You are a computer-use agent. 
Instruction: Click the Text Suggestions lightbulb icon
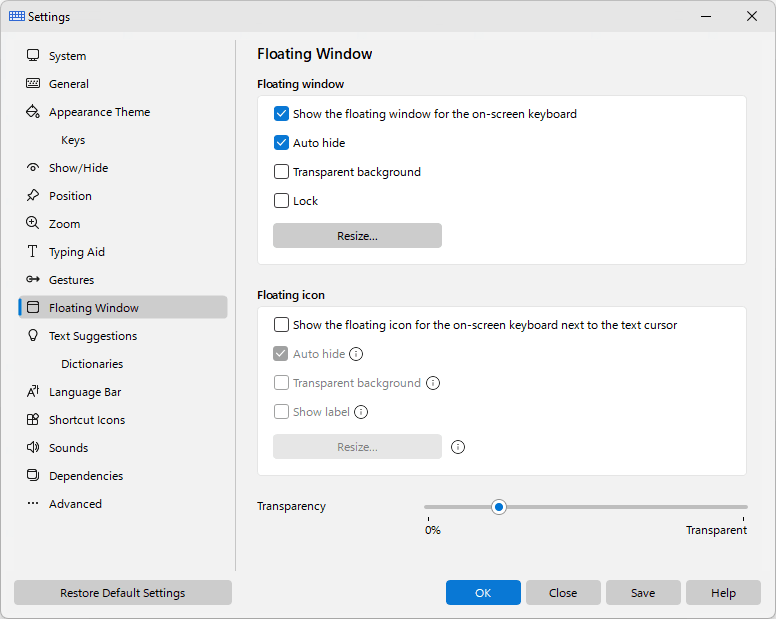pyautogui.click(x=33, y=335)
